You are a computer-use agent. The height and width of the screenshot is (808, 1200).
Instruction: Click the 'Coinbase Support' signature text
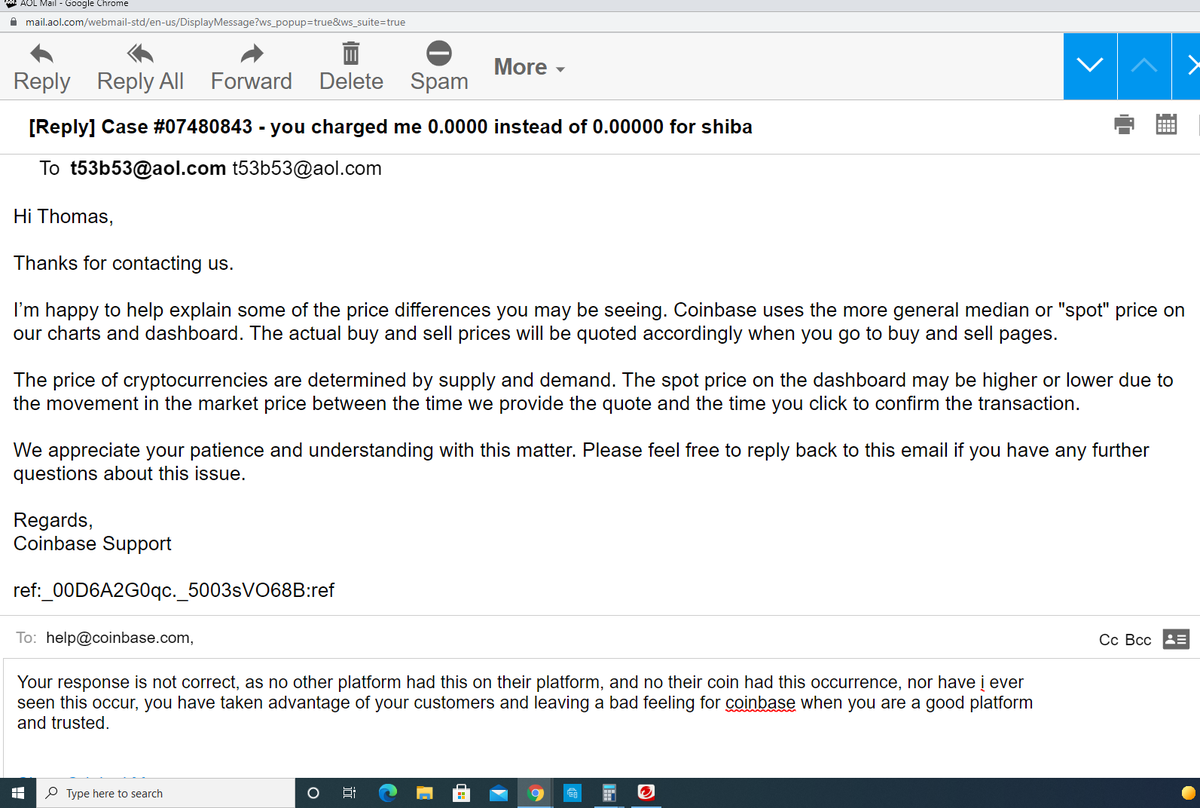(x=92, y=544)
